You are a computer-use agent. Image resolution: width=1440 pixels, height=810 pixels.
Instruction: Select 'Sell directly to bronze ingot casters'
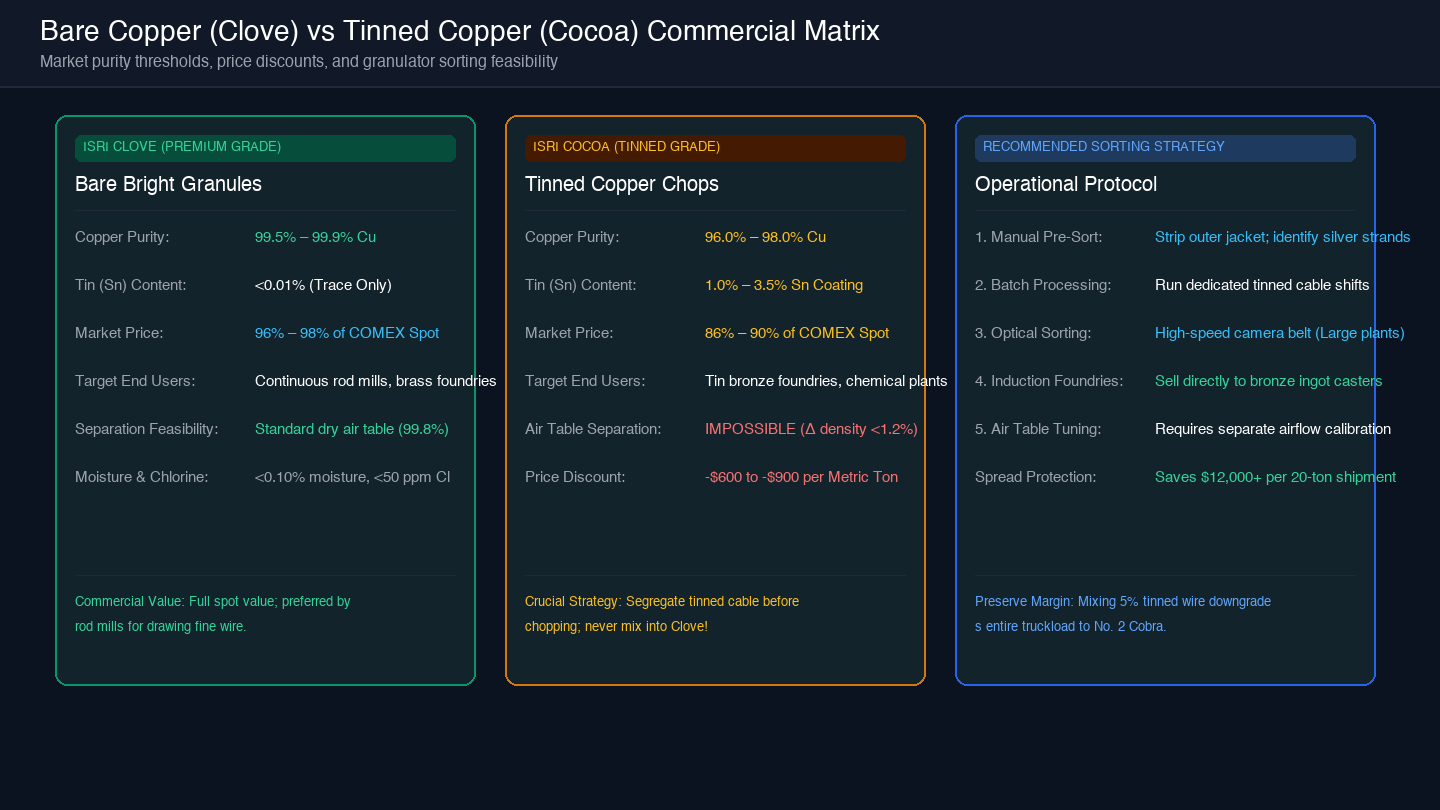pos(1269,381)
